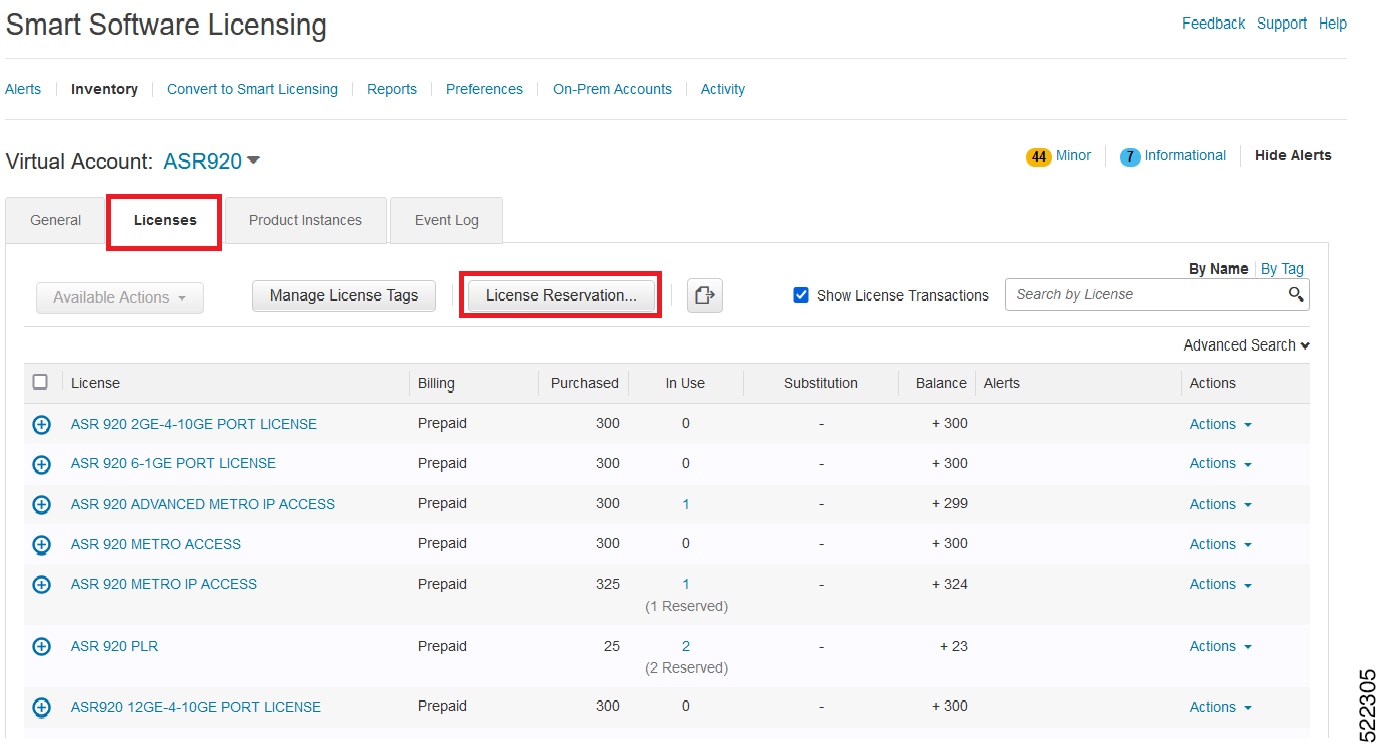Click the Balance column header

[x=941, y=383]
